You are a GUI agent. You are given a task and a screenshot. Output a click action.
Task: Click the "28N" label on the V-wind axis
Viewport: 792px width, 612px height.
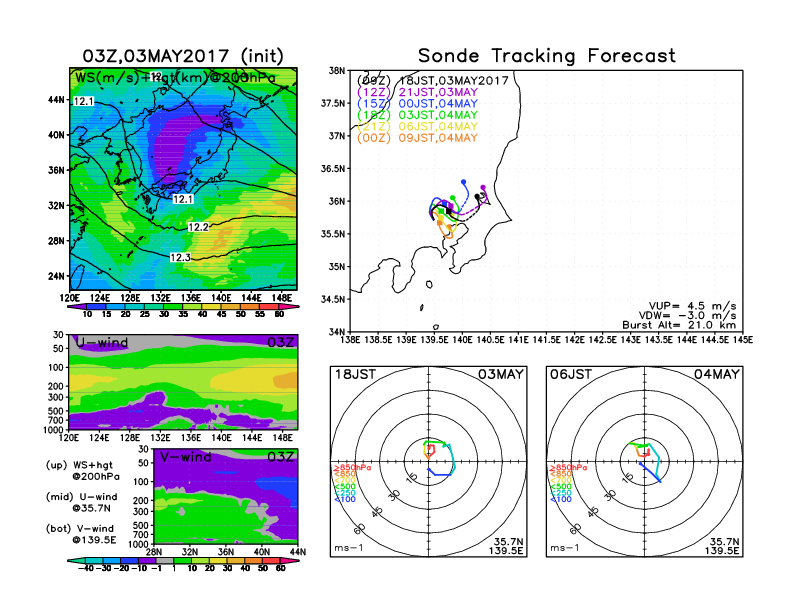(154, 552)
